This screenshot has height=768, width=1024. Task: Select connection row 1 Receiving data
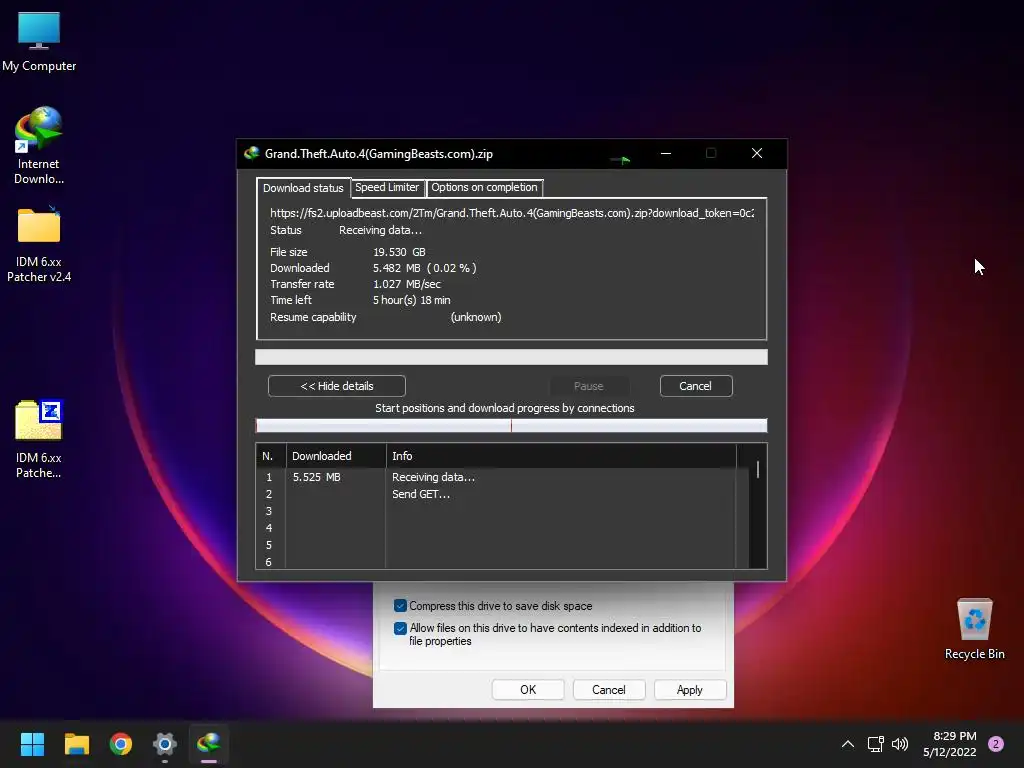coord(502,477)
